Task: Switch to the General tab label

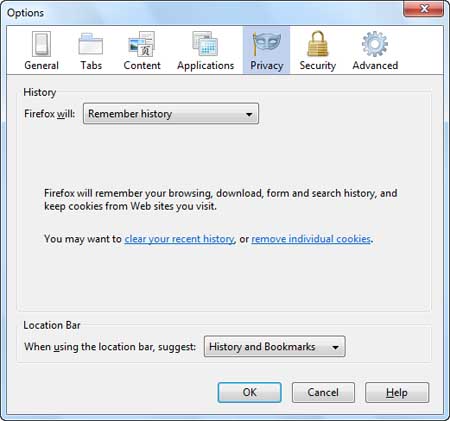Action: 41,65
